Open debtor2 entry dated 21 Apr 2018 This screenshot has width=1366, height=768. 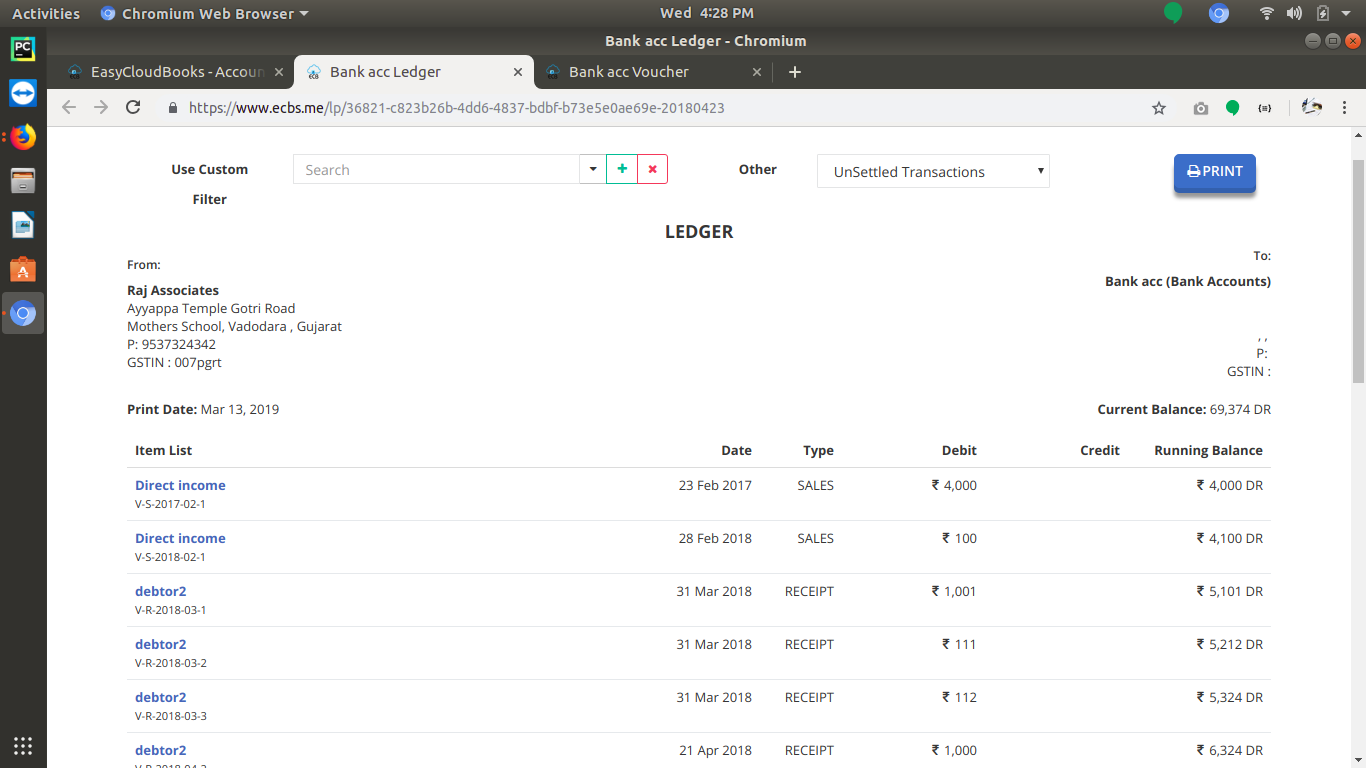point(161,750)
